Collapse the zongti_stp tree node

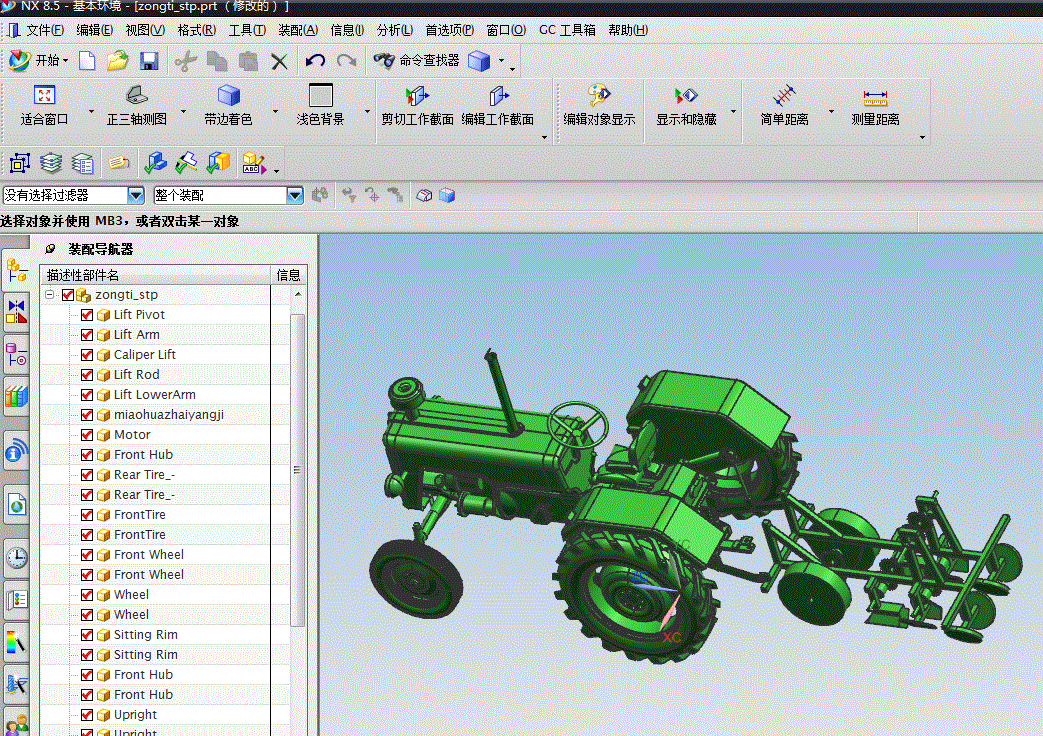pos(49,294)
